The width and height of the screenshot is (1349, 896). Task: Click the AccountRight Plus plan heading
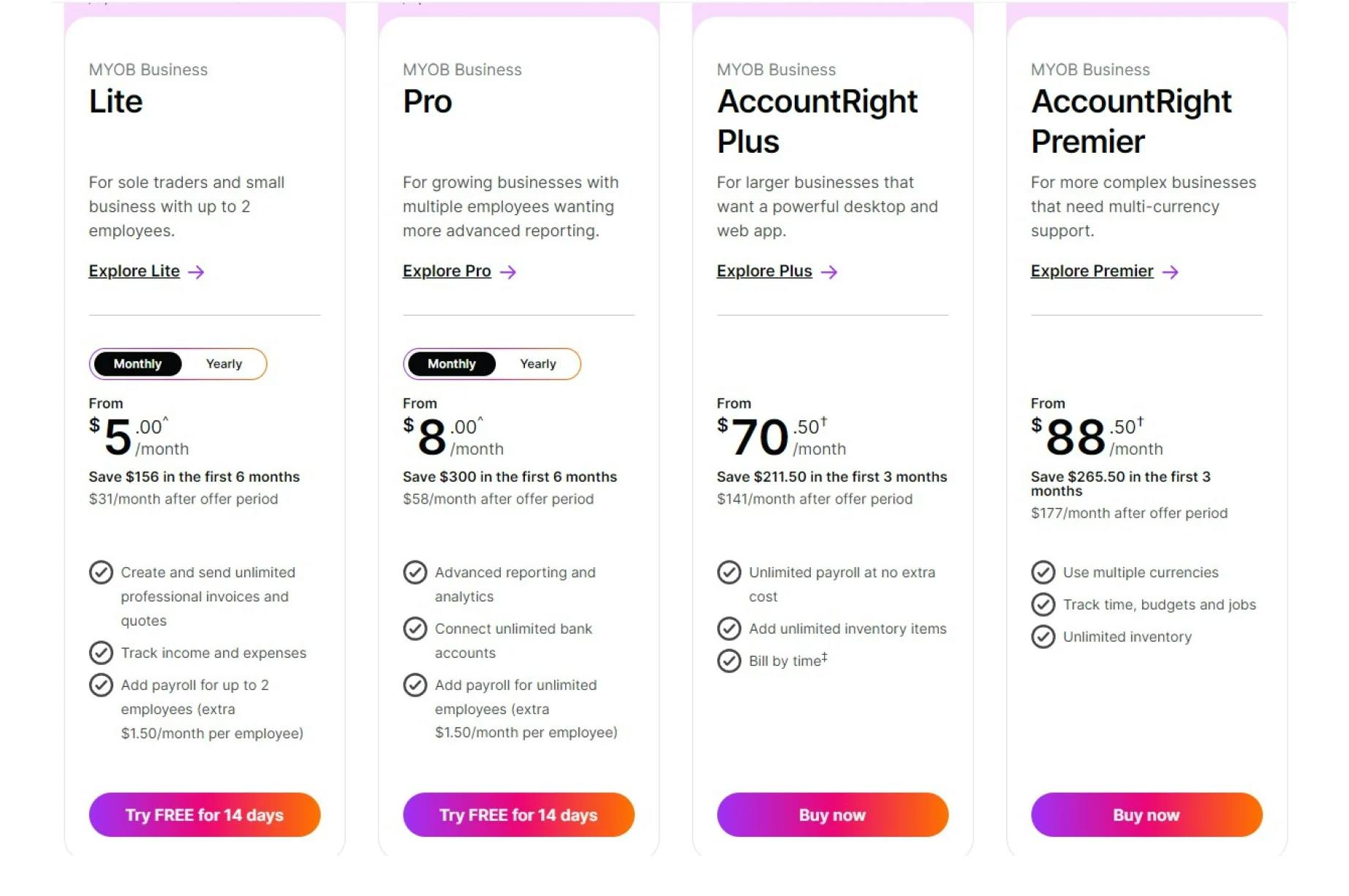tap(817, 121)
